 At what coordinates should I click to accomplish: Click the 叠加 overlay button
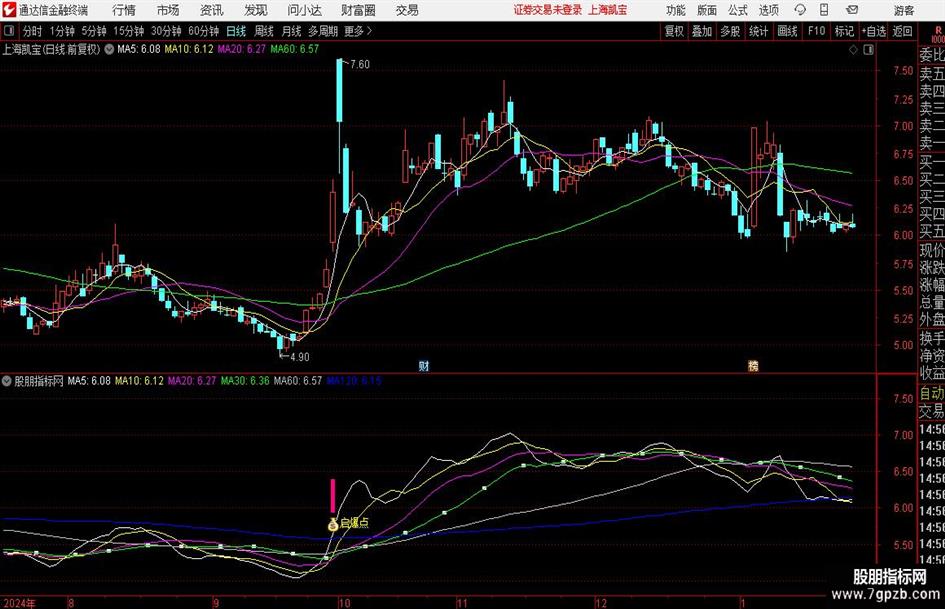point(702,31)
